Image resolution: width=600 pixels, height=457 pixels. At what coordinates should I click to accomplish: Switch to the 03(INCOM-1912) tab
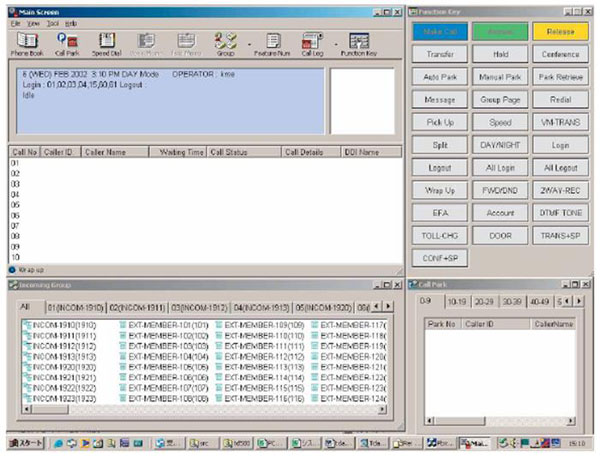199,308
